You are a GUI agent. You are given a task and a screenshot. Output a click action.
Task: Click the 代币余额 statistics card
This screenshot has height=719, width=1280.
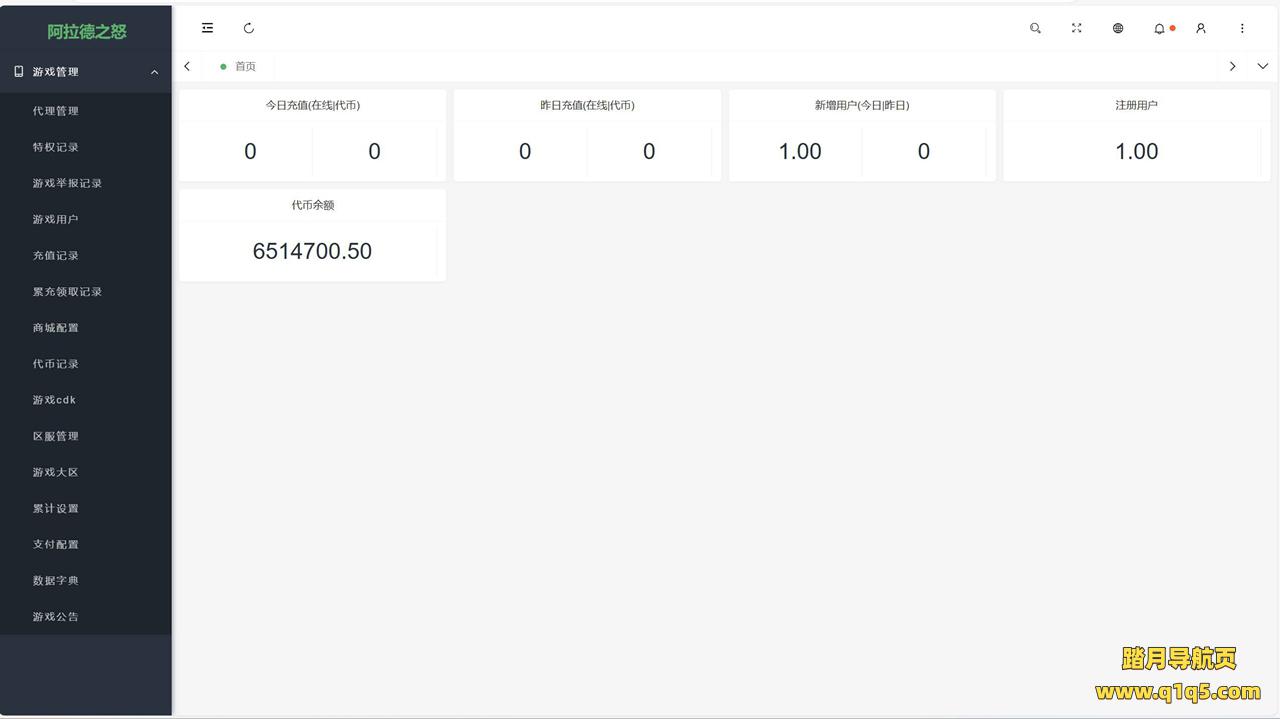(312, 236)
